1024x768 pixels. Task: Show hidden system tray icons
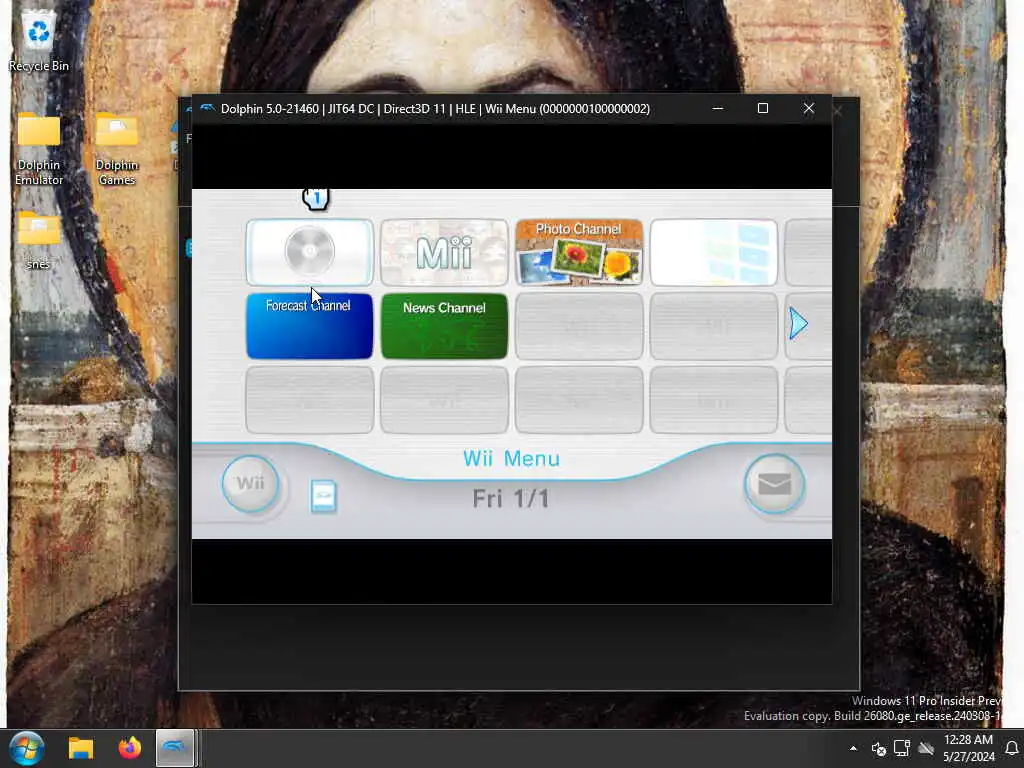[853, 748]
